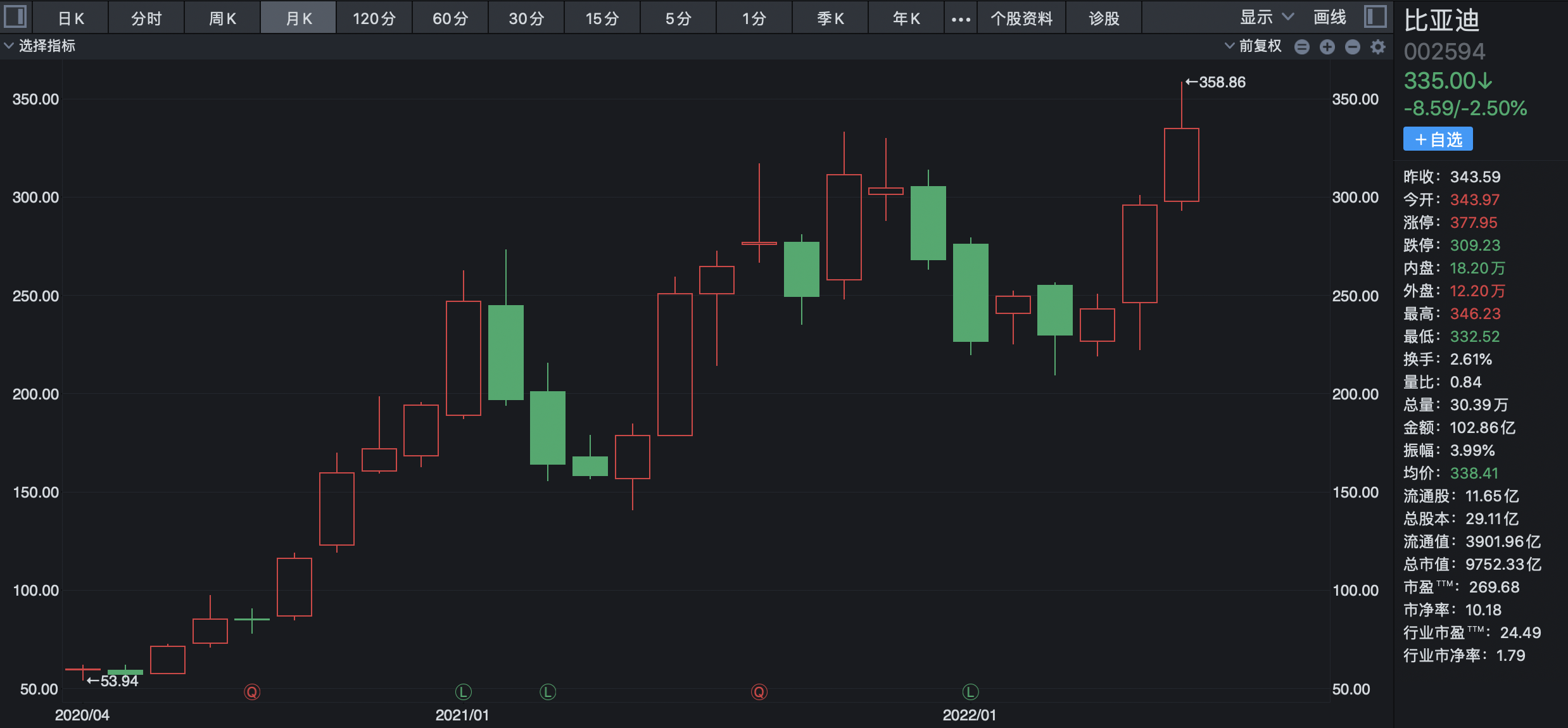The width and height of the screenshot is (1568, 728).
Task: Click 换手 value 2.61%
Action: [x=1471, y=359]
